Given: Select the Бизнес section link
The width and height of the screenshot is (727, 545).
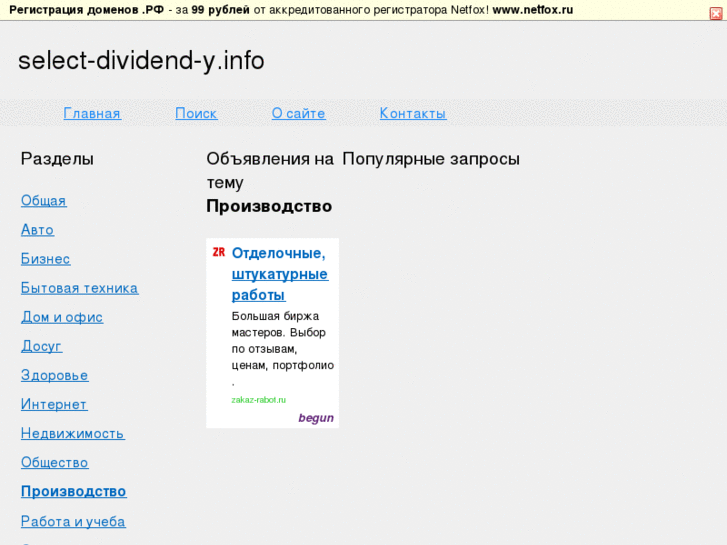Looking at the screenshot, I should tap(45, 259).
